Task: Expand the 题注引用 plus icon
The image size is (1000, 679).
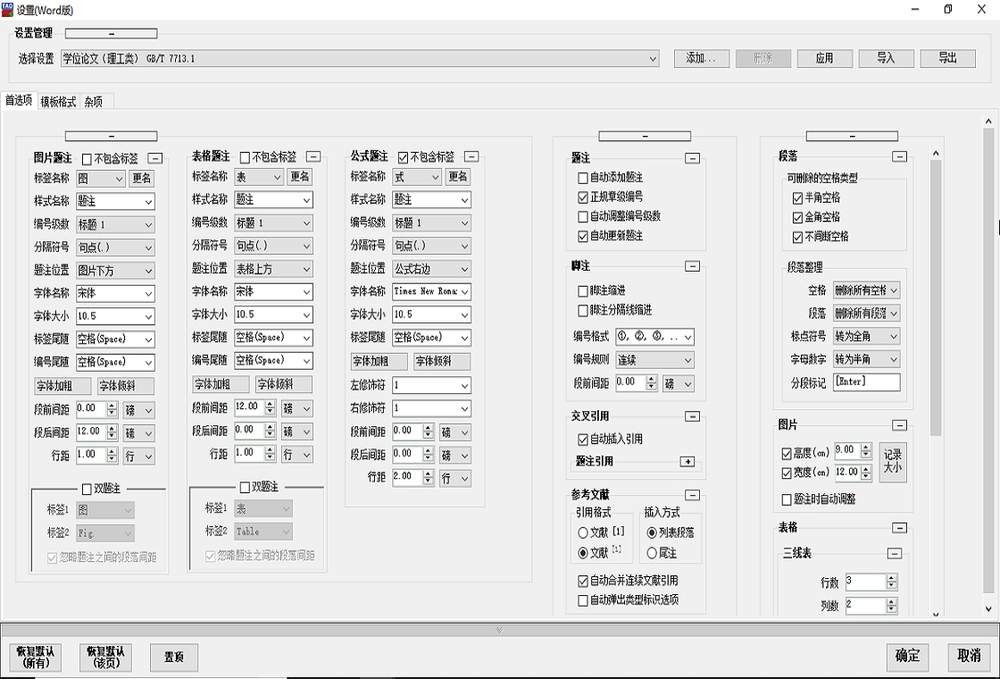Action: [x=687, y=461]
